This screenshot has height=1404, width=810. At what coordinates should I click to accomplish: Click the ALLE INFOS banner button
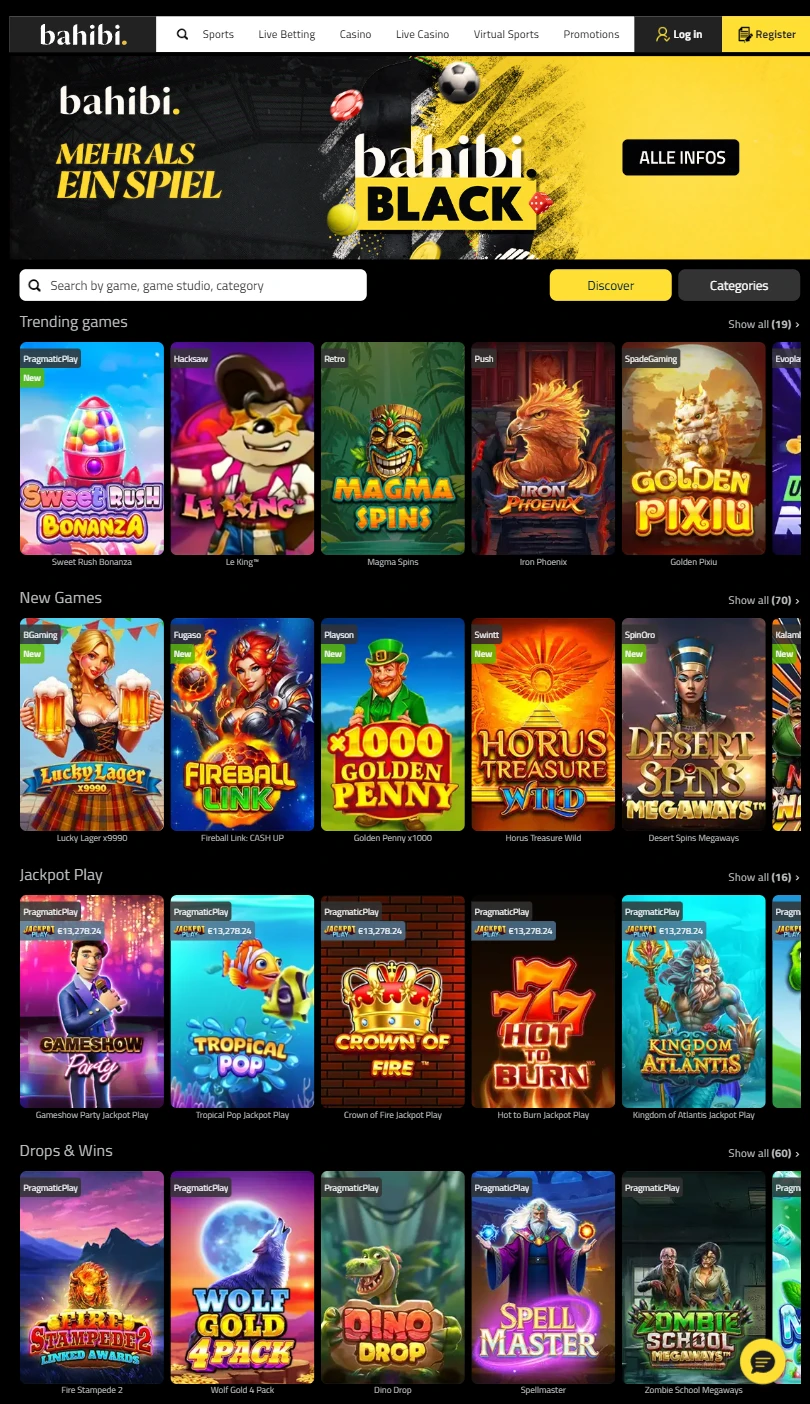681,158
